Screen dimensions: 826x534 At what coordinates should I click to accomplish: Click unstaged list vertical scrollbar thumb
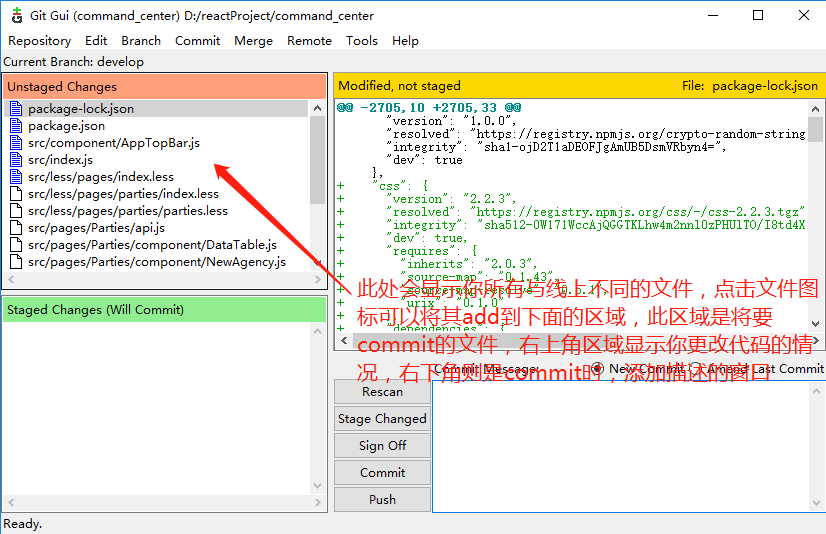click(317, 160)
